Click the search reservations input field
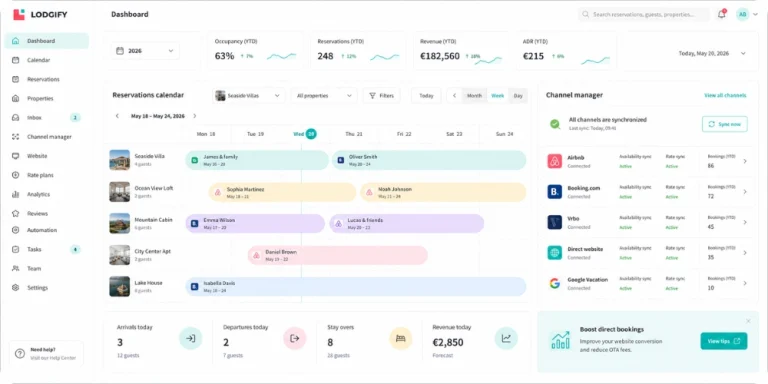 (x=644, y=15)
